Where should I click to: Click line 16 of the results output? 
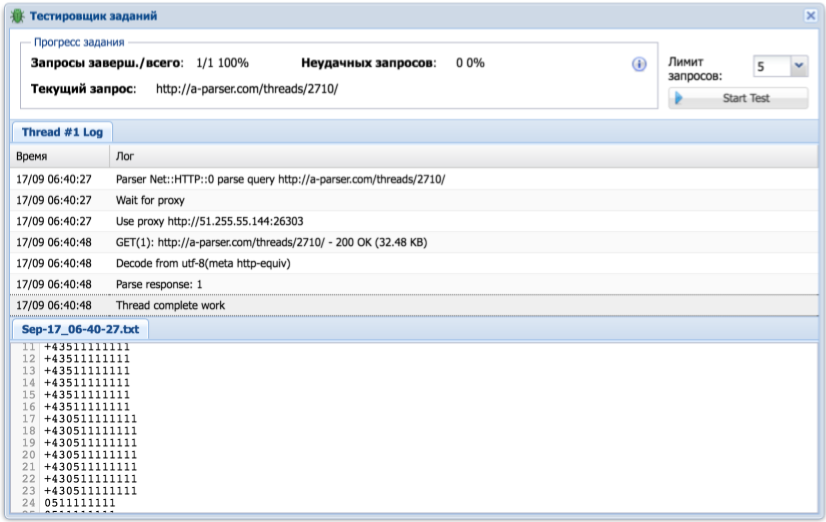coord(87,407)
